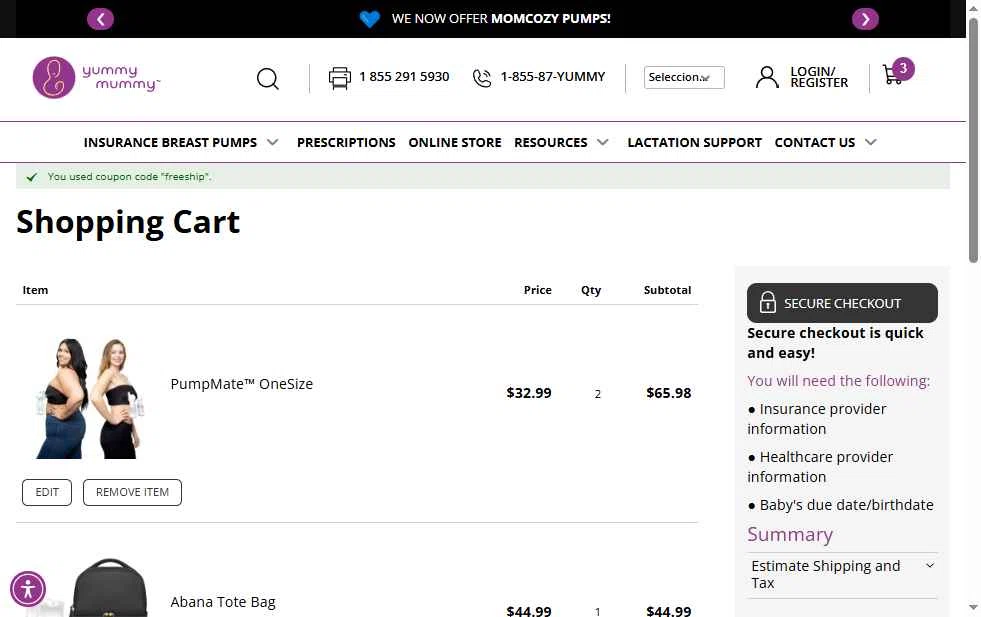Click Insurance provider information text

[x=816, y=419]
